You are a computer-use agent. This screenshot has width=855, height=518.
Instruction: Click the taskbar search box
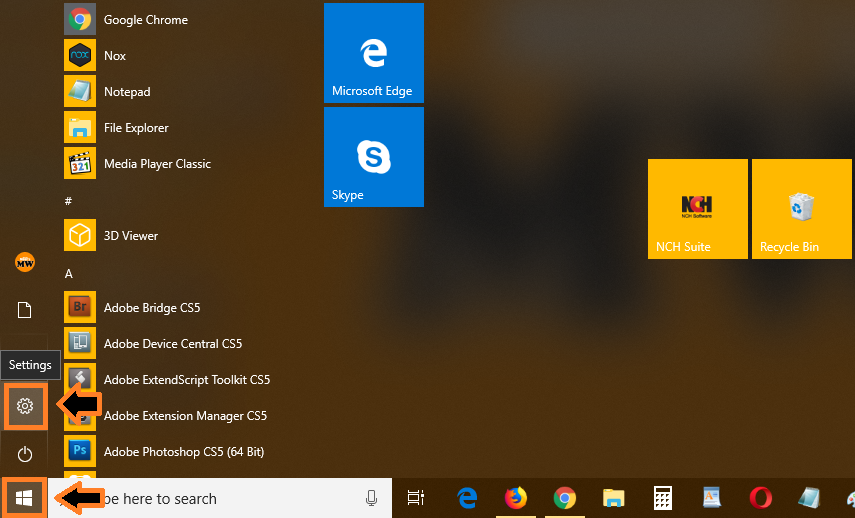click(220, 498)
